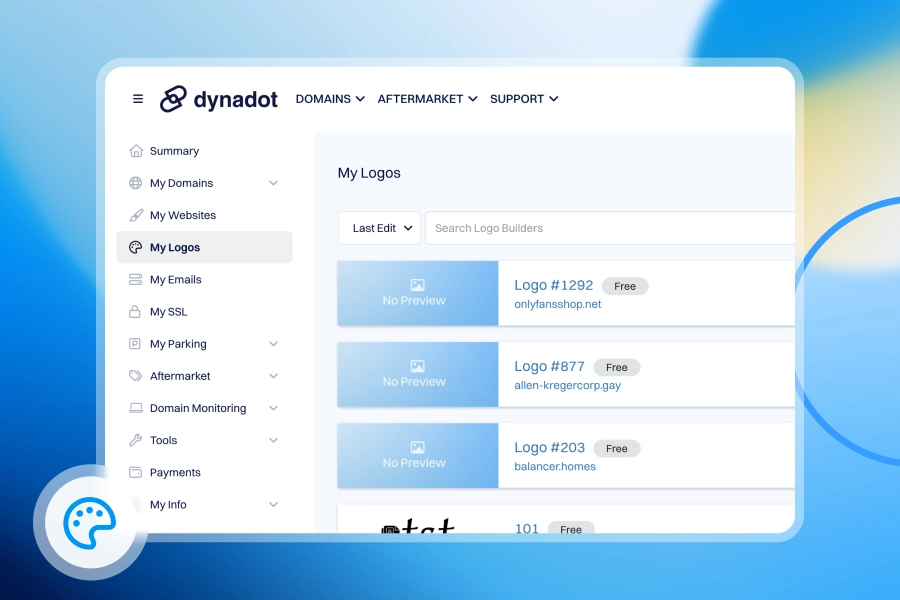This screenshot has height=600, width=900.
Task: Click the My Emails icon
Action: click(x=136, y=280)
